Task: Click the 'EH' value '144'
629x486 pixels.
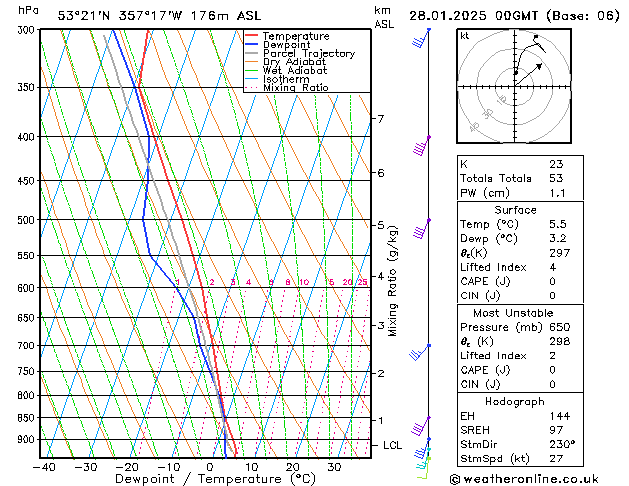Action: [x=560, y=416]
